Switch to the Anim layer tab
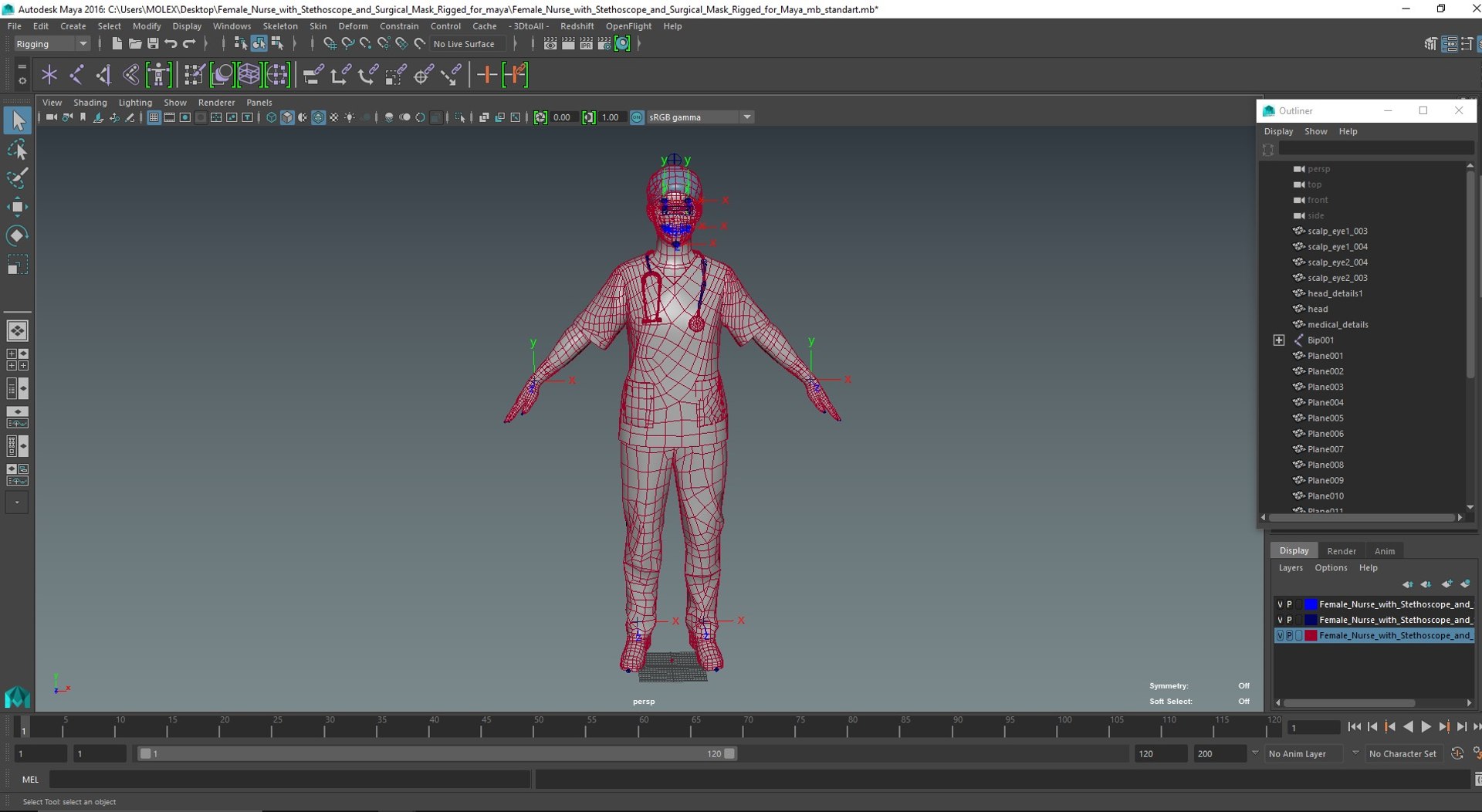Image resolution: width=1482 pixels, height=812 pixels. click(x=1384, y=551)
